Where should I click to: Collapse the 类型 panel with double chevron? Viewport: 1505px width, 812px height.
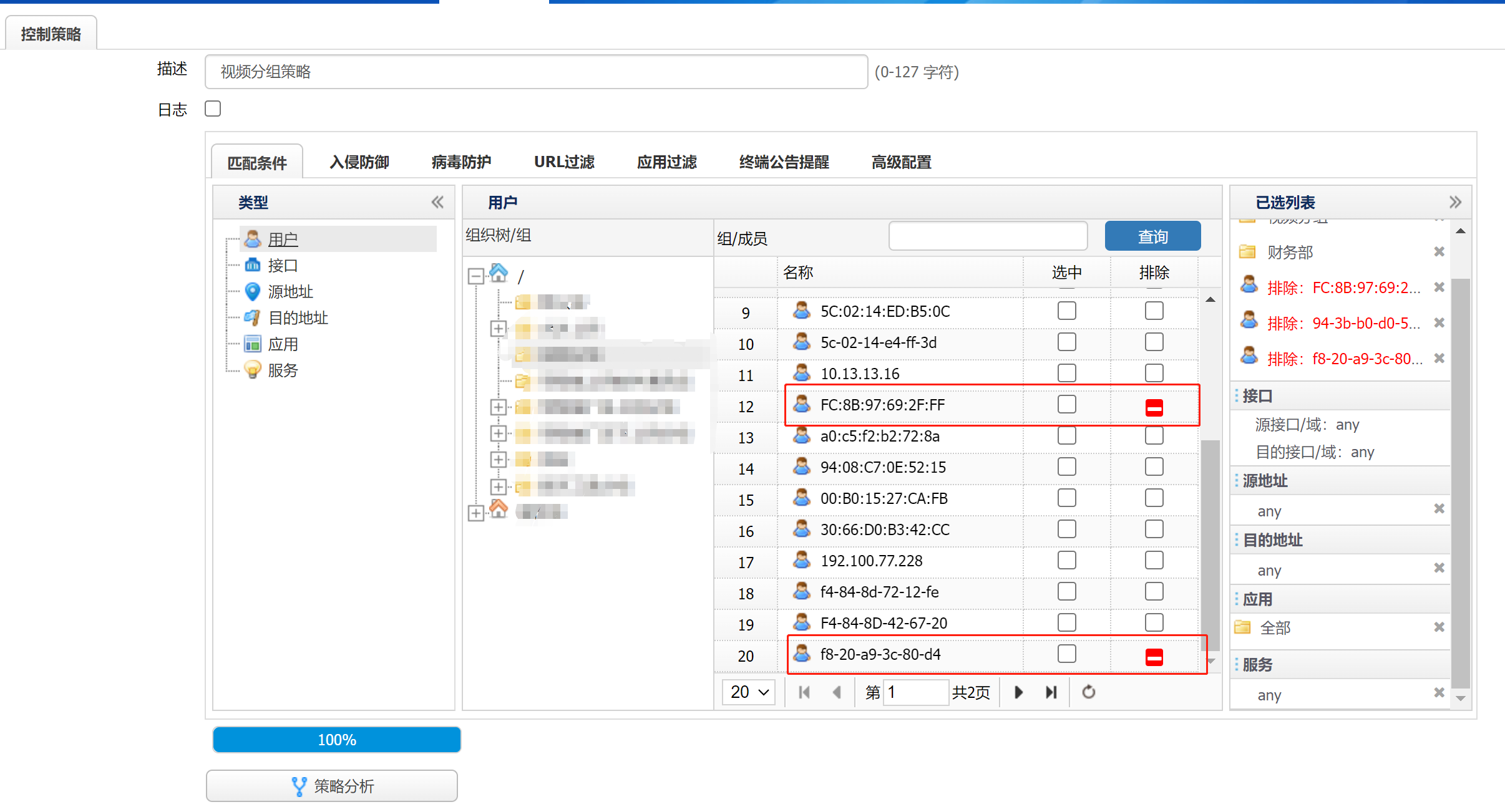(x=437, y=202)
